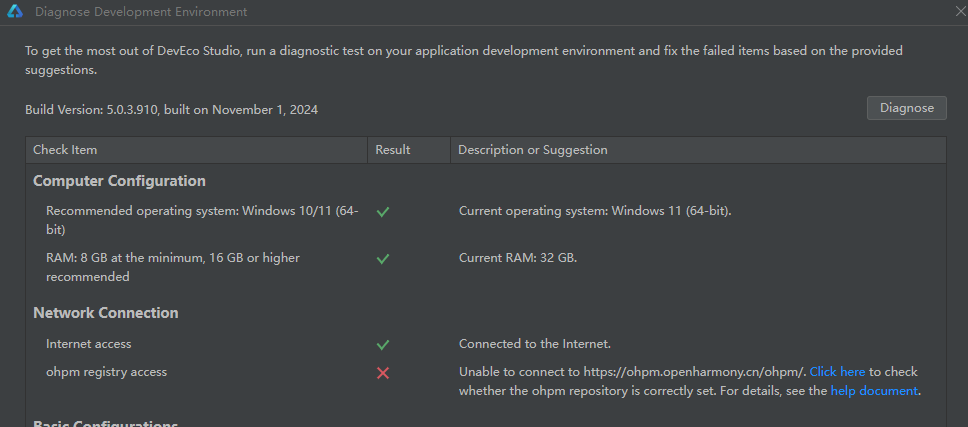Open the 'Click here' ohpm repository link
Image resolution: width=968 pixels, height=427 pixels.
[837, 372]
